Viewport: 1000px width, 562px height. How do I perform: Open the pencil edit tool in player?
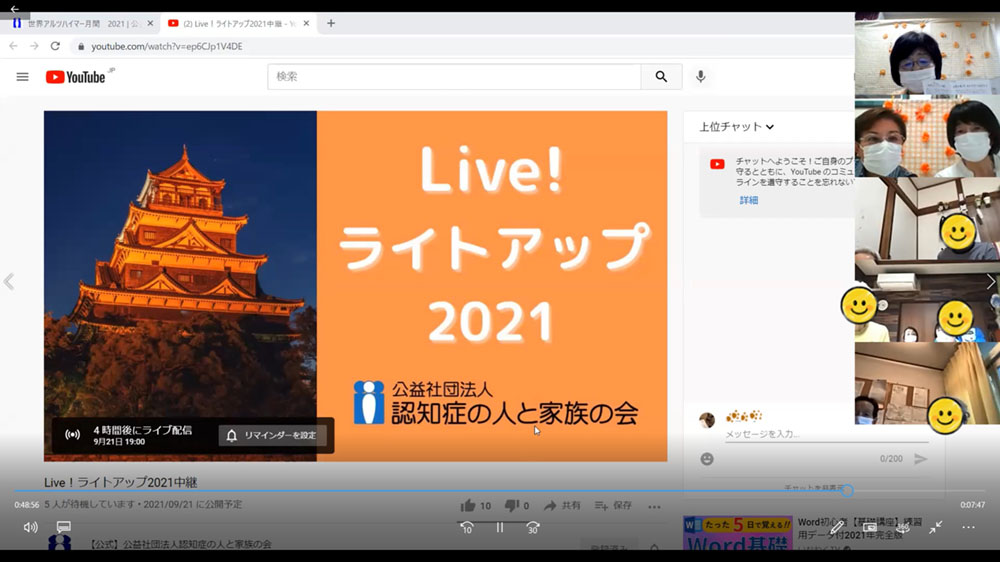click(x=837, y=528)
